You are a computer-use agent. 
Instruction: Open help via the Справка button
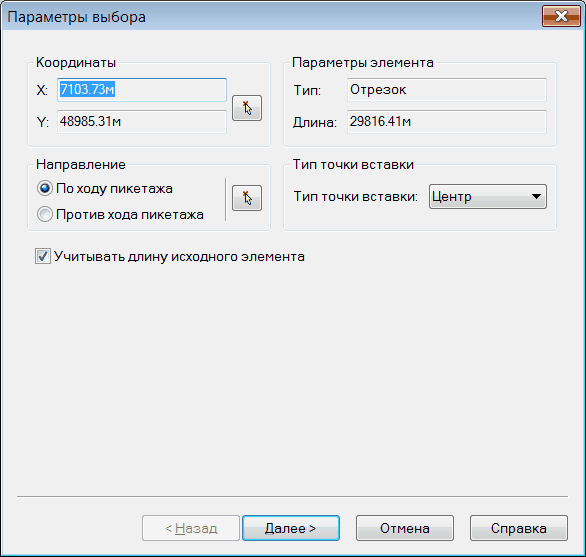click(519, 528)
